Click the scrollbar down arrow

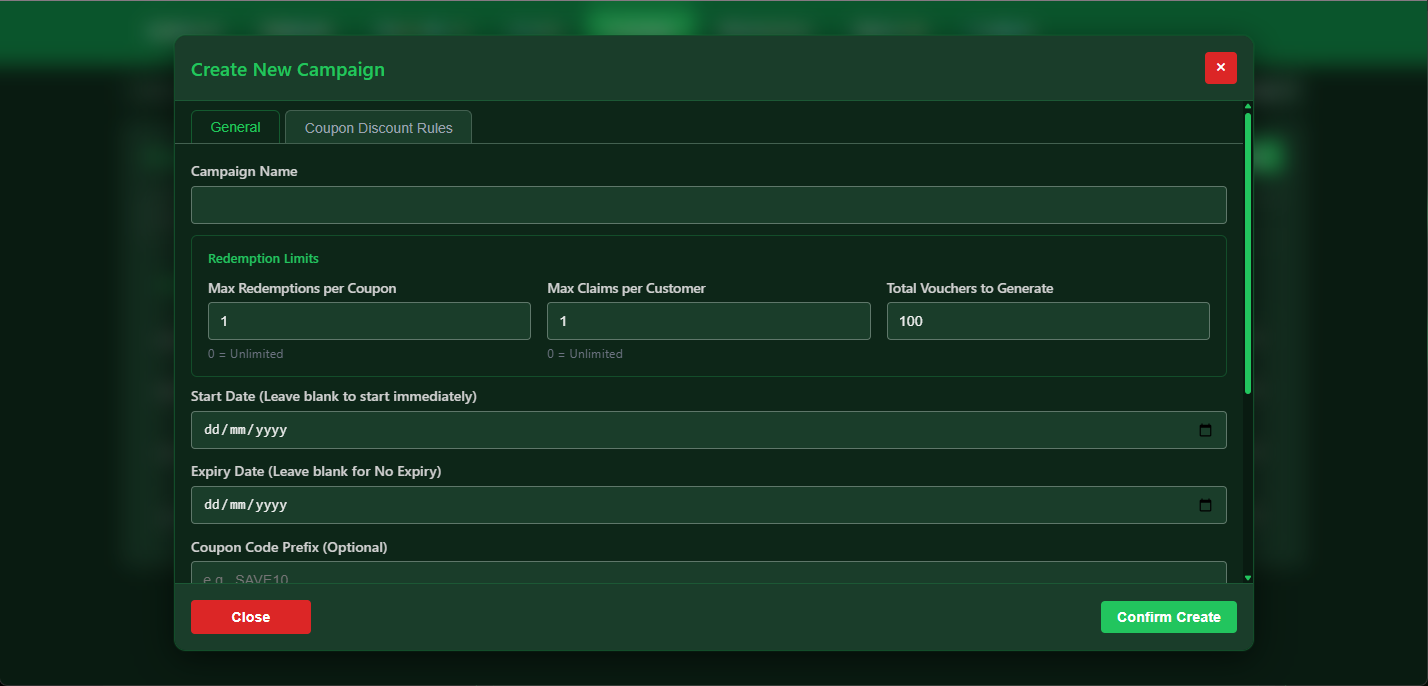pos(1247,578)
